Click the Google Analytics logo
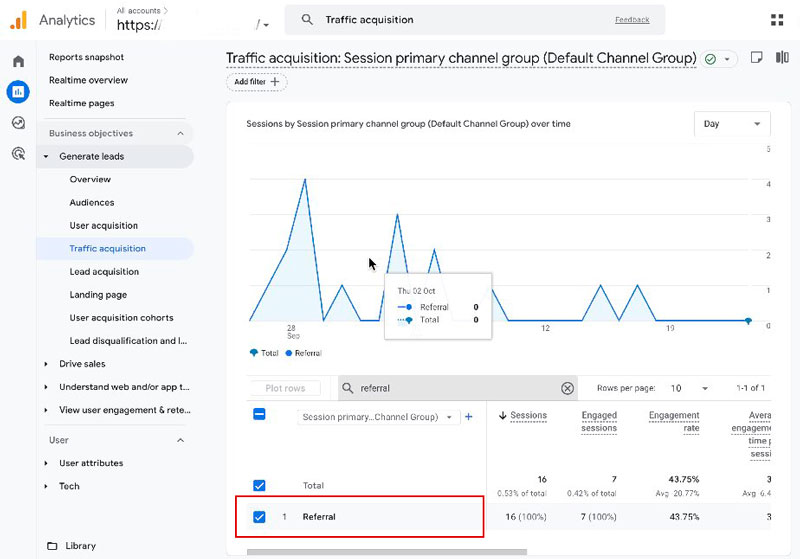The width and height of the screenshot is (800, 559). 18,20
